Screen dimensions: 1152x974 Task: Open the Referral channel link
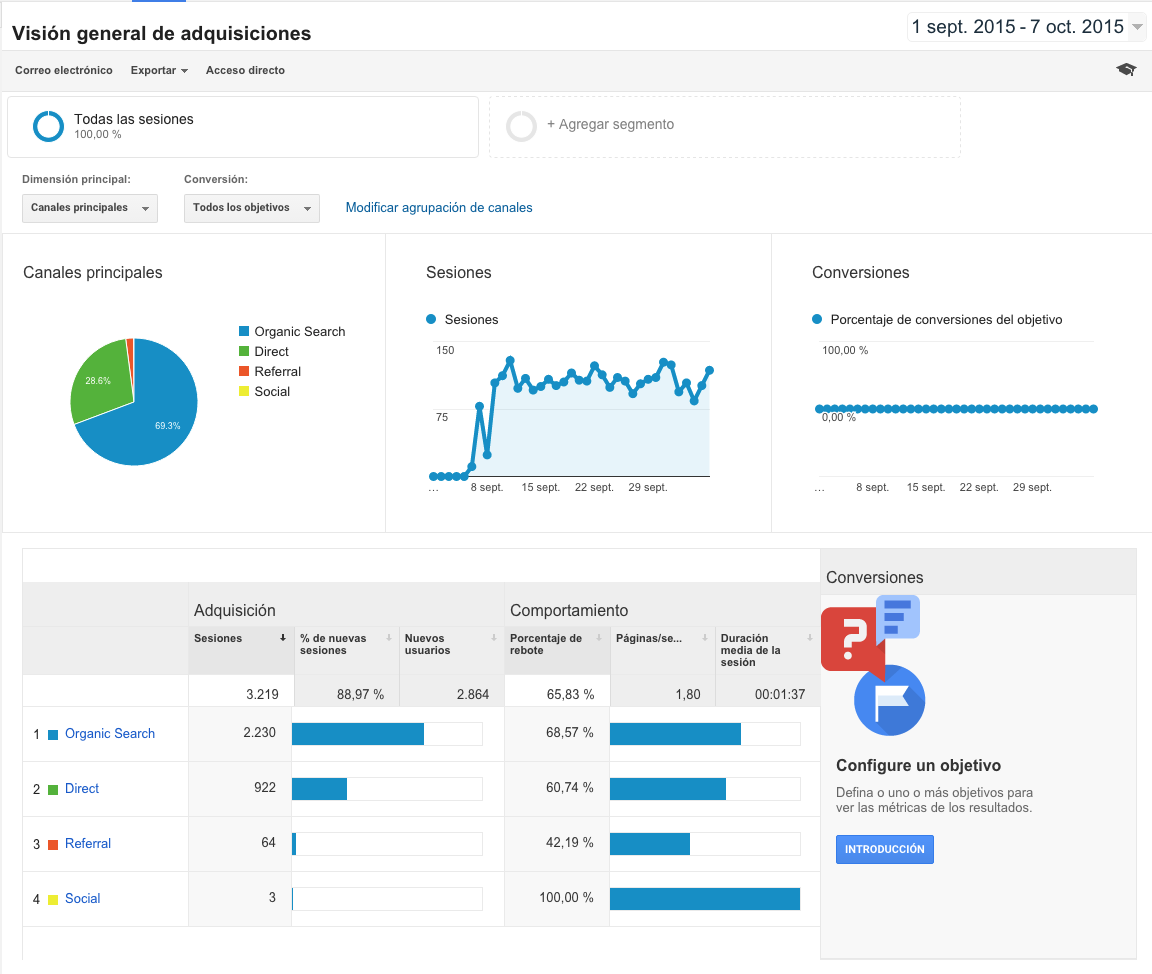pos(87,843)
